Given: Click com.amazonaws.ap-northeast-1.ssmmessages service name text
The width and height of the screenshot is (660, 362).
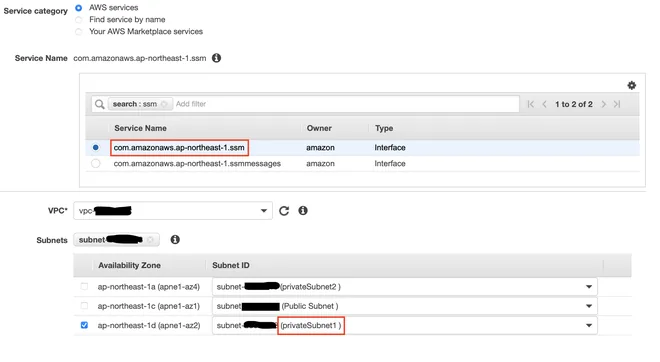Looking at the screenshot, I should [x=197, y=163].
